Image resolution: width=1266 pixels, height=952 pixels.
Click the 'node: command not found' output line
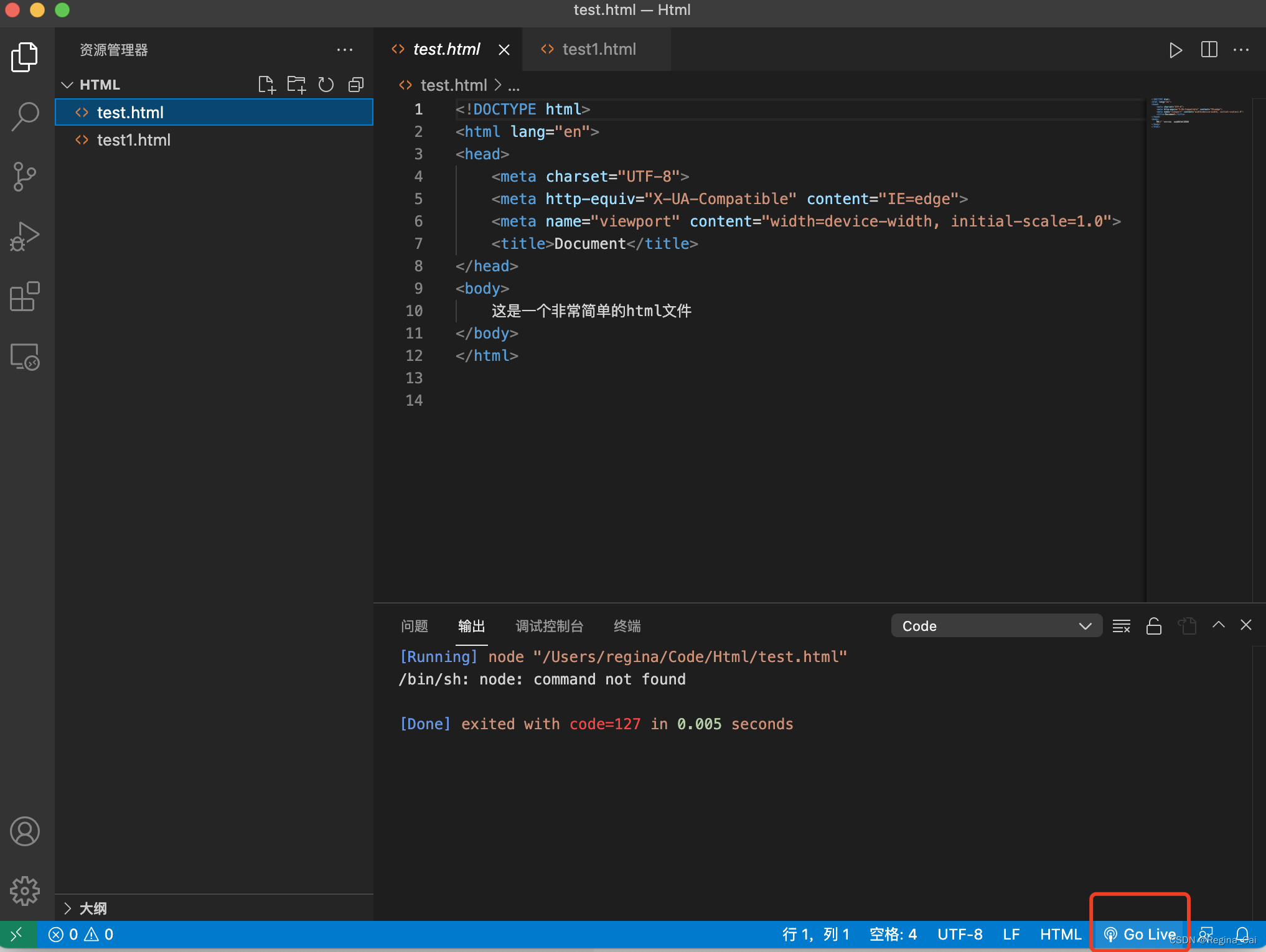[x=542, y=679]
